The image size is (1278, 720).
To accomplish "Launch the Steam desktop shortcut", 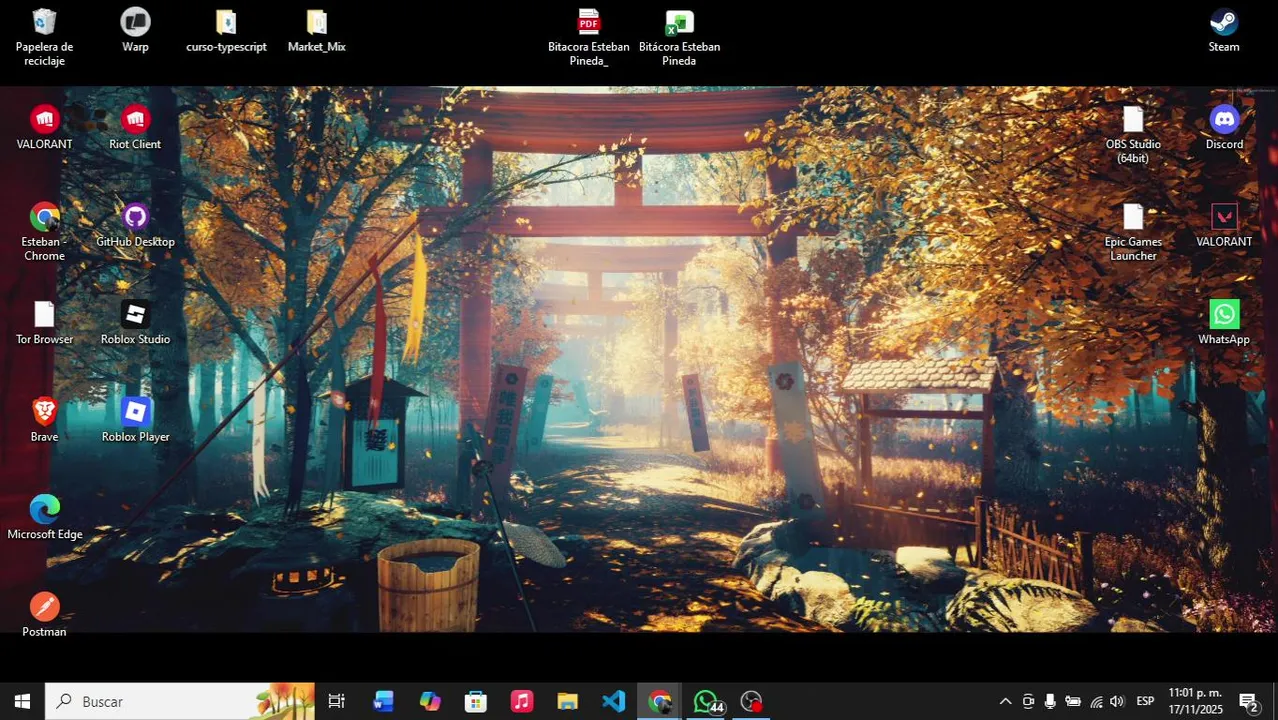I will tap(1224, 31).
